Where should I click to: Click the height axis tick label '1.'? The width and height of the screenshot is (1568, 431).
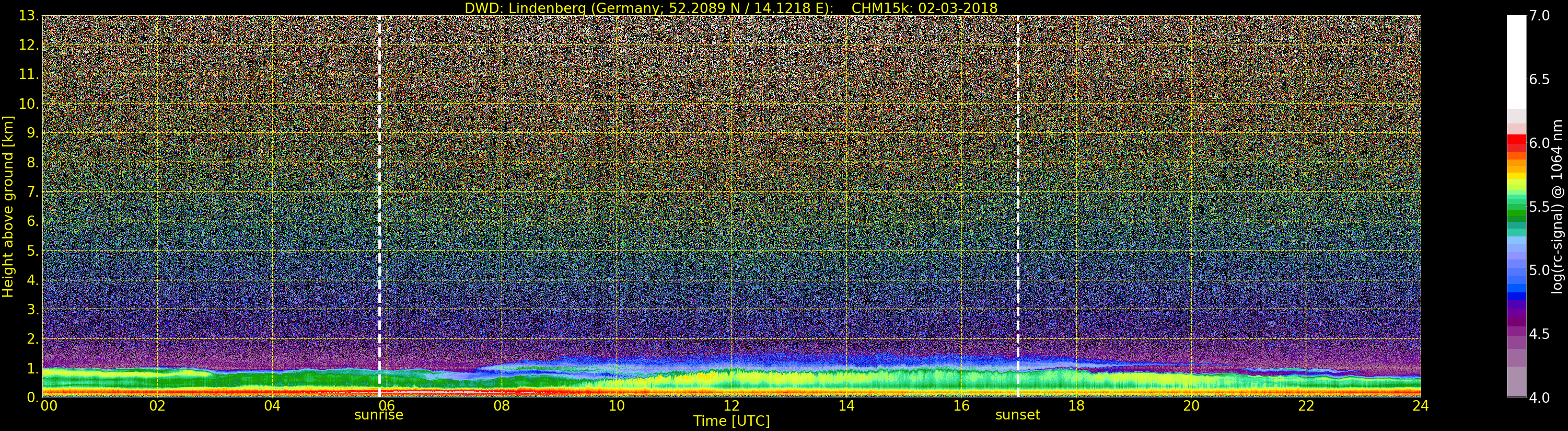(33, 368)
